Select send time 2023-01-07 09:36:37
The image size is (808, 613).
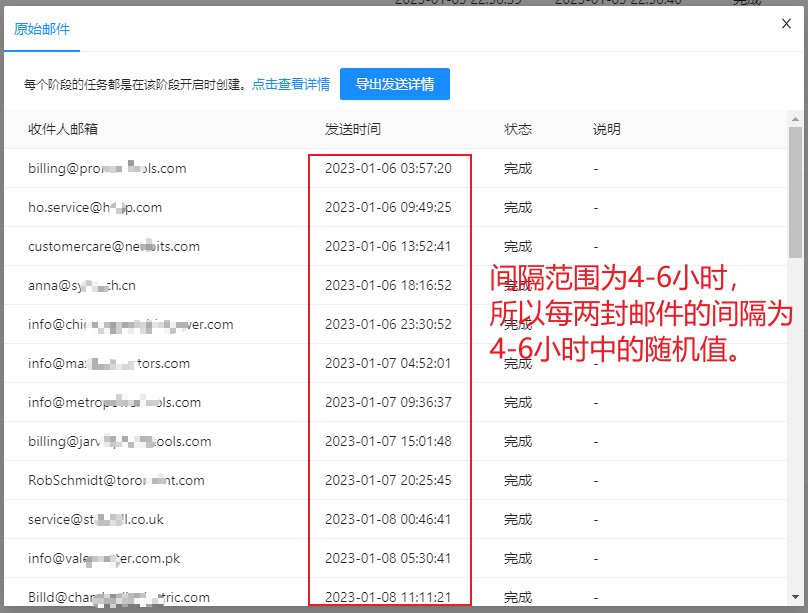pyautogui.click(x=388, y=402)
